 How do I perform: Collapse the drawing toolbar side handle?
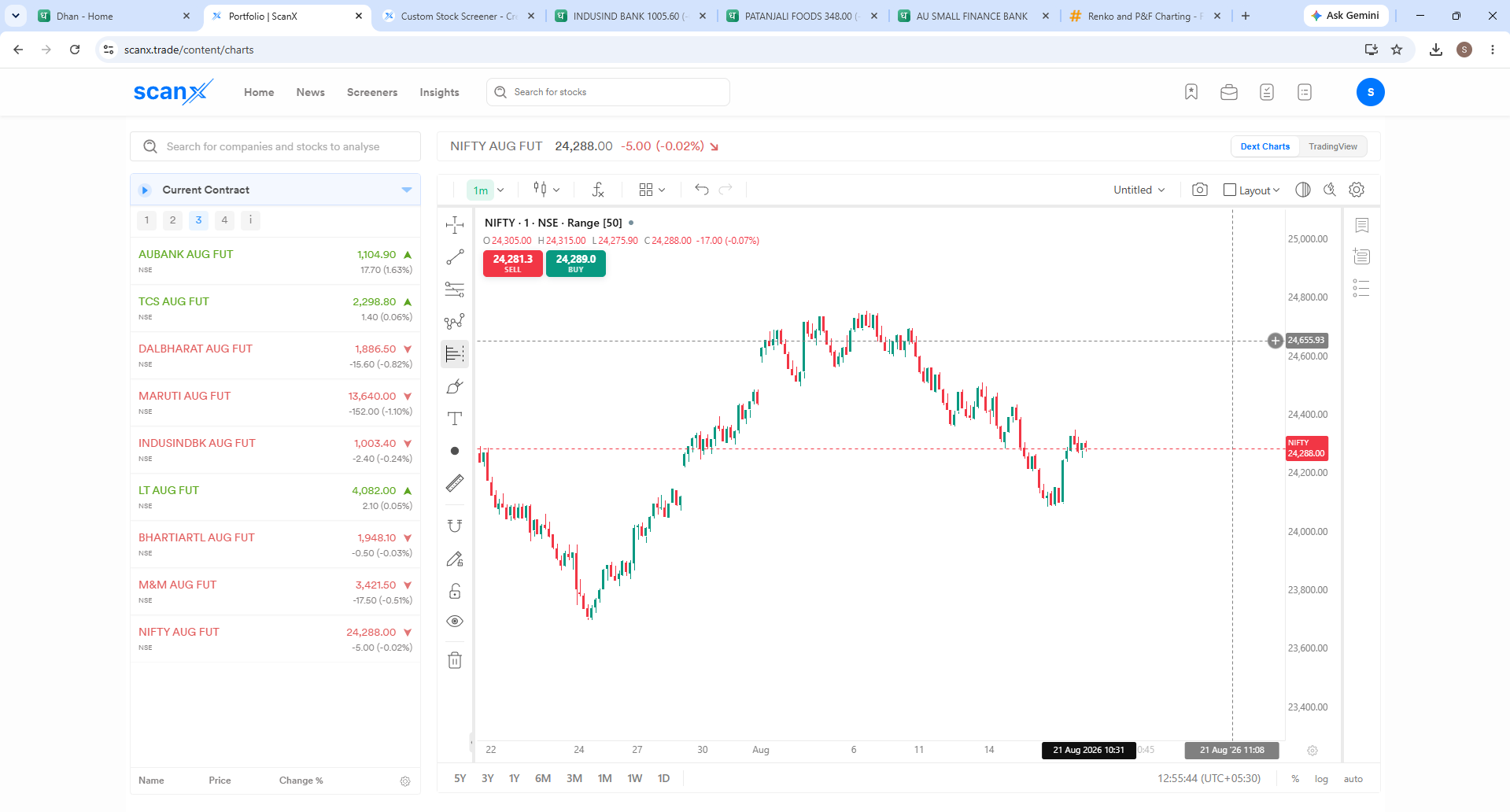[x=471, y=742]
